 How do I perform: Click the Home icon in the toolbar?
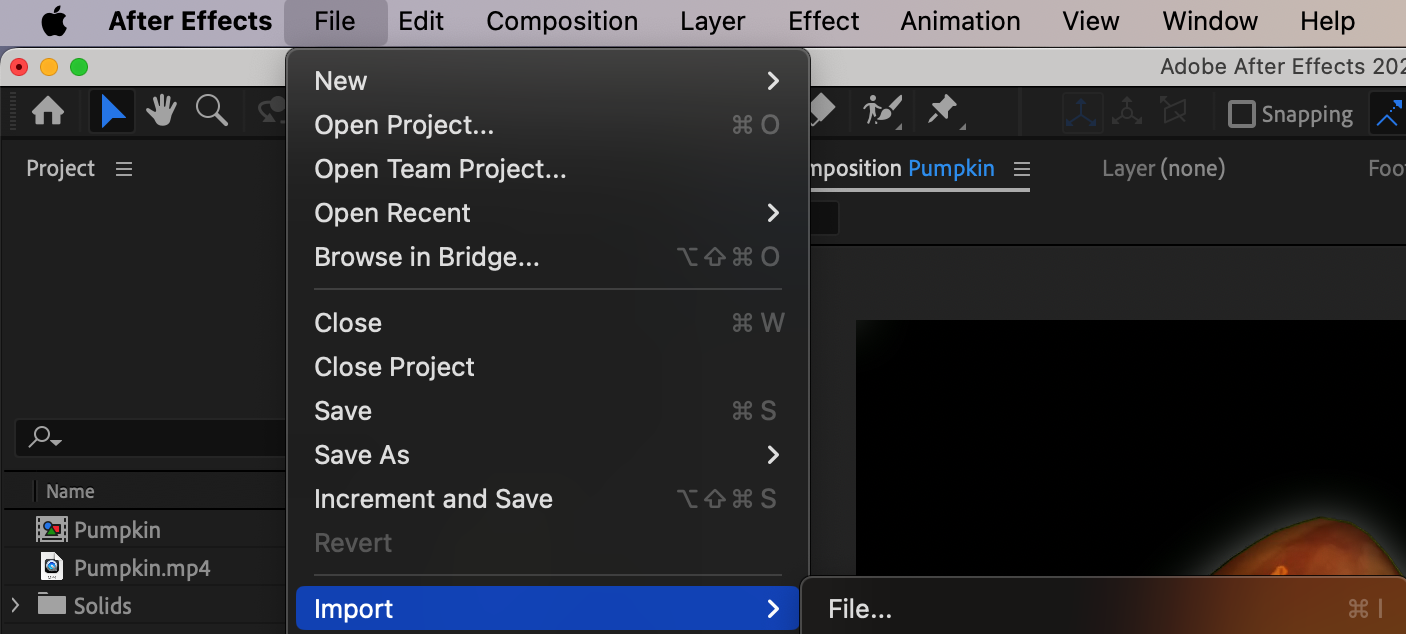click(48, 112)
